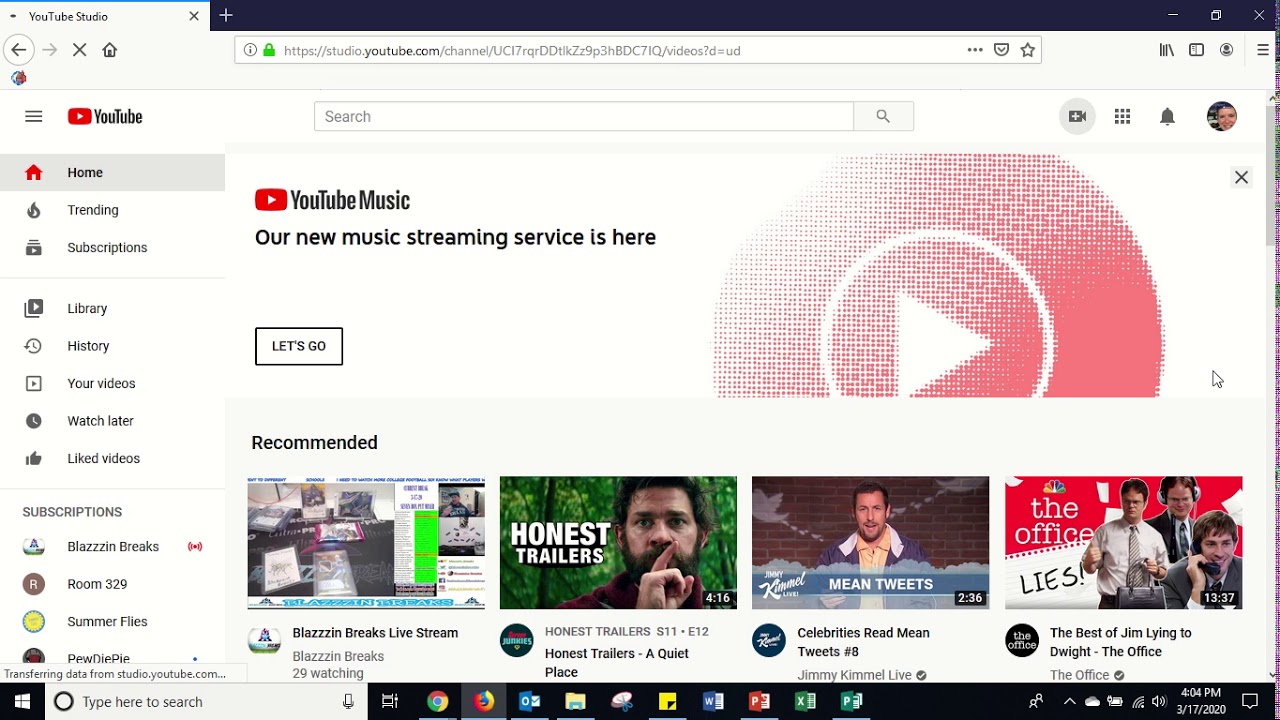Close the YouTube Studio tab

pyautogui.click(x=194, y=16)
